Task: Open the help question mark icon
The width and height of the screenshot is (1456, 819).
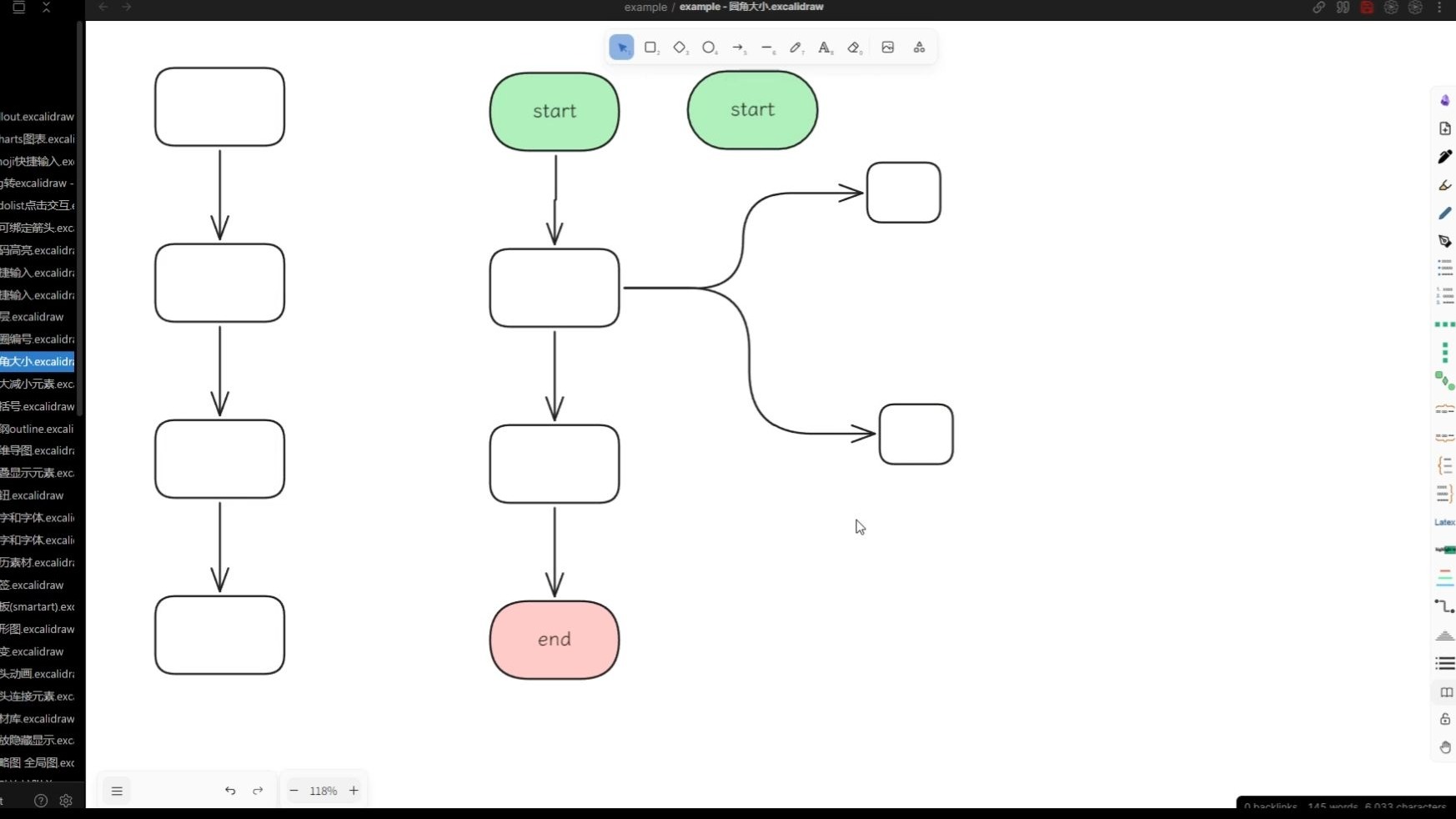Action: 41,801
